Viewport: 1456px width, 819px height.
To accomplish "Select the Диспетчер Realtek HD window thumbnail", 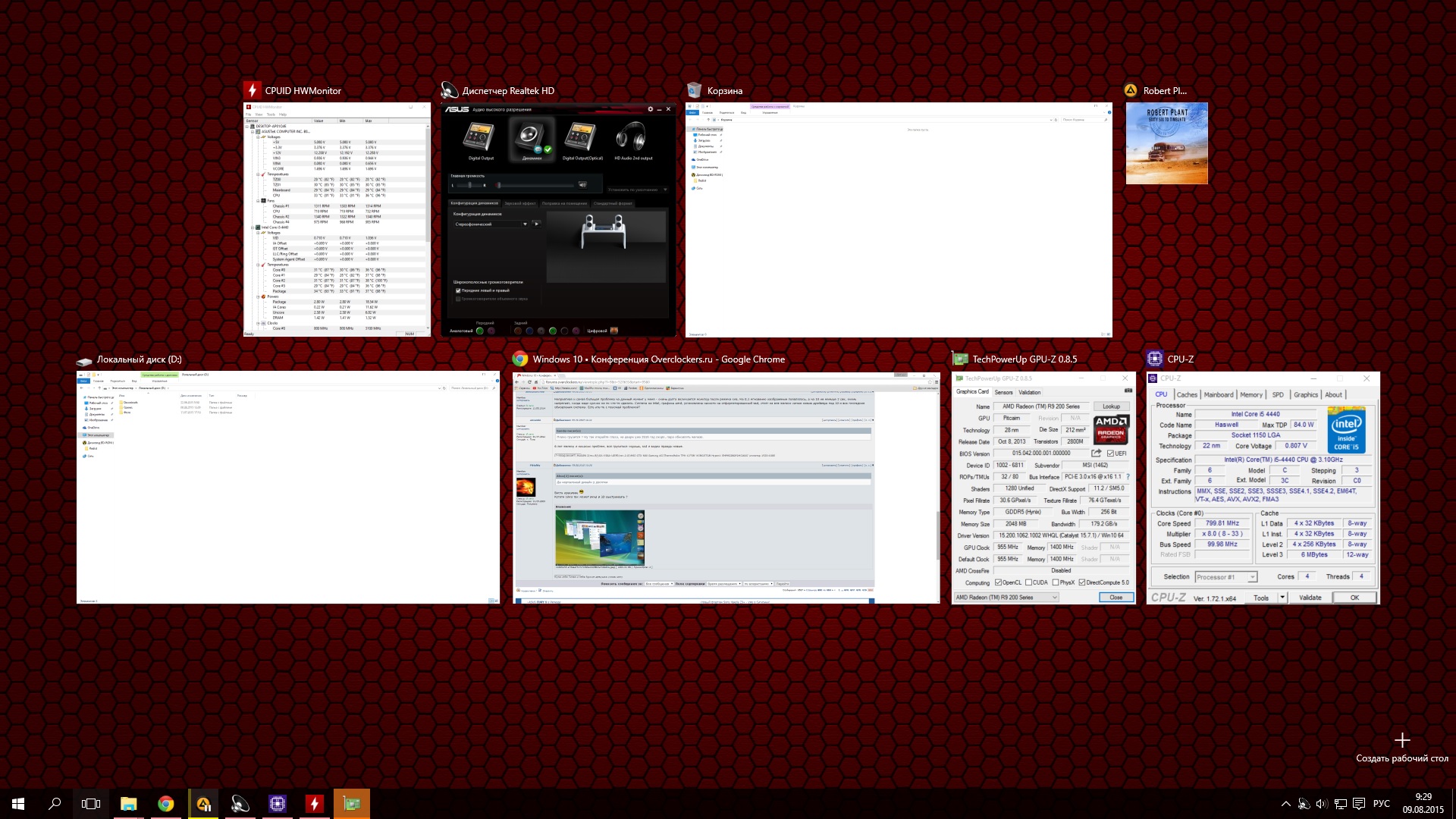I will coord(558,219).
